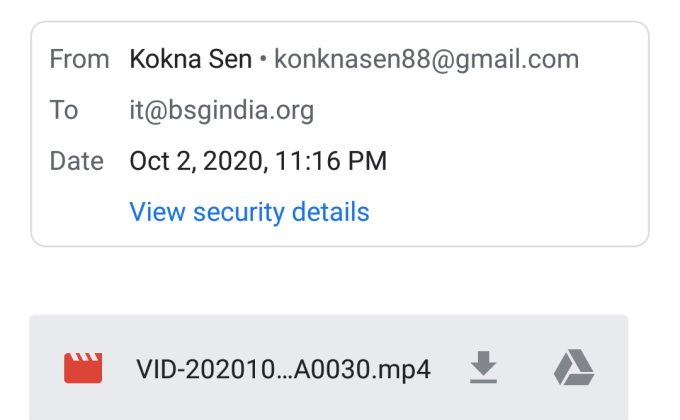Select sender email konknasen88@gmail.com
Image resolution: width=680 pixels, height=420 pixels.
pyautogui.click(x=426, y=59)
